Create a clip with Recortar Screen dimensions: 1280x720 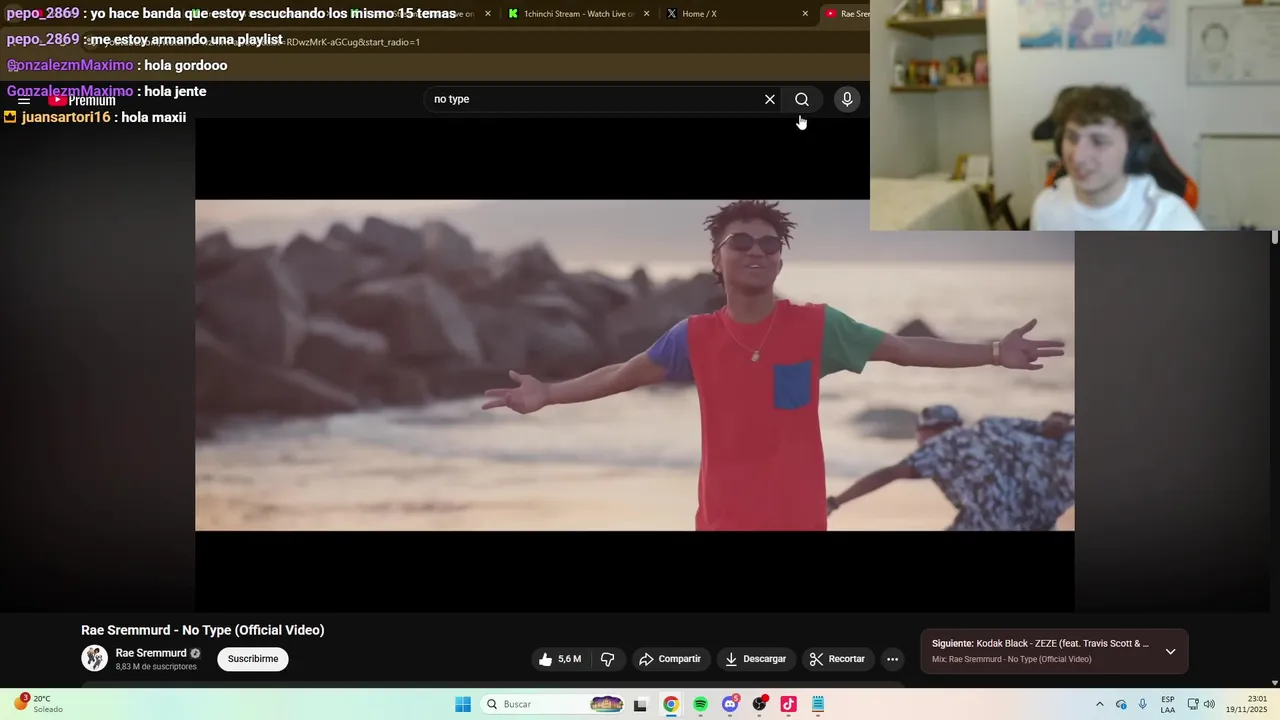pyautogui.click(x=838, y=659)
